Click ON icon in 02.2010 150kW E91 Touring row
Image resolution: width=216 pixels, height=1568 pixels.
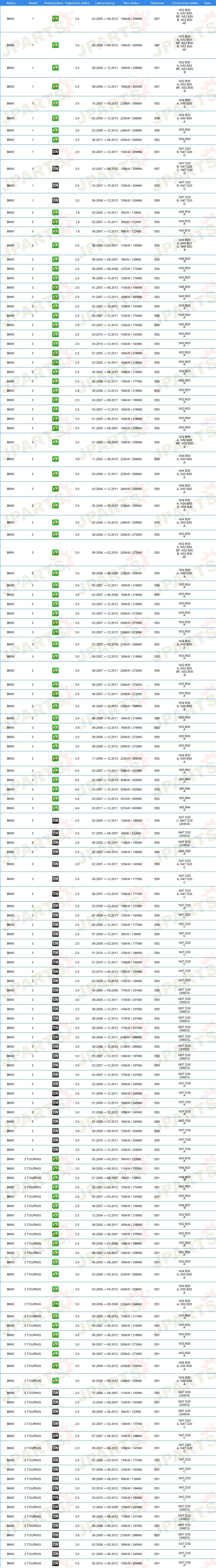coord(56,1563)
